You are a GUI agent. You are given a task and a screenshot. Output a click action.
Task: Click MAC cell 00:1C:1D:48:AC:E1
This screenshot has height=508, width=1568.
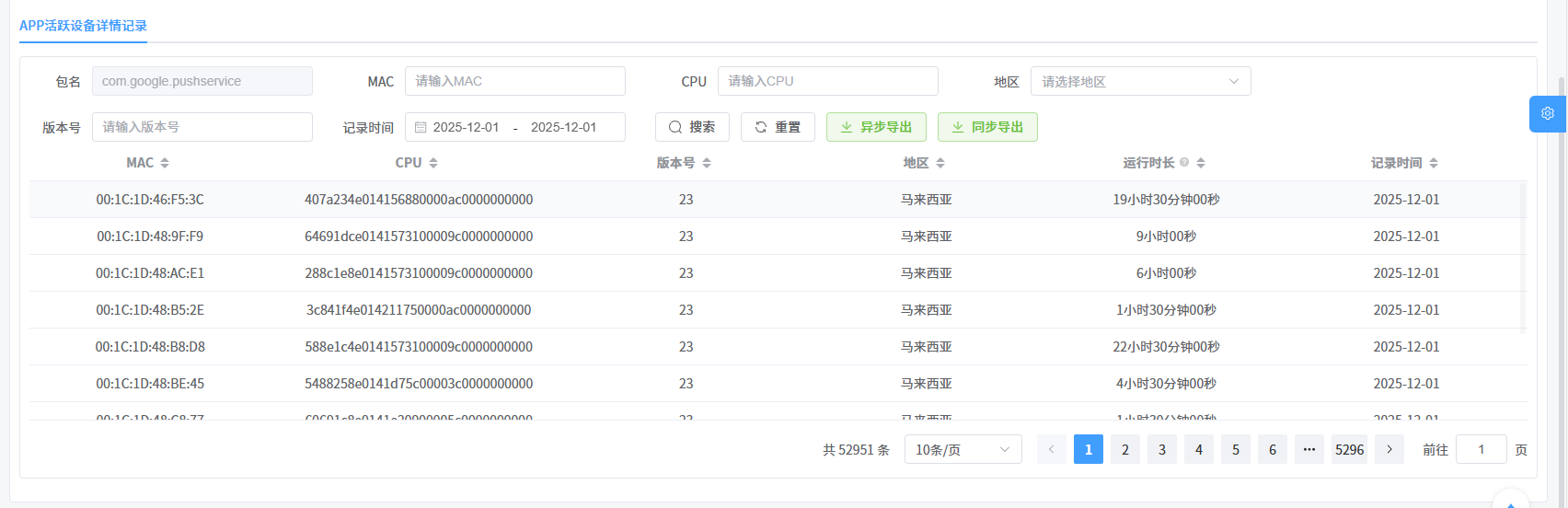pyautogui.click(x=150, y=273)
